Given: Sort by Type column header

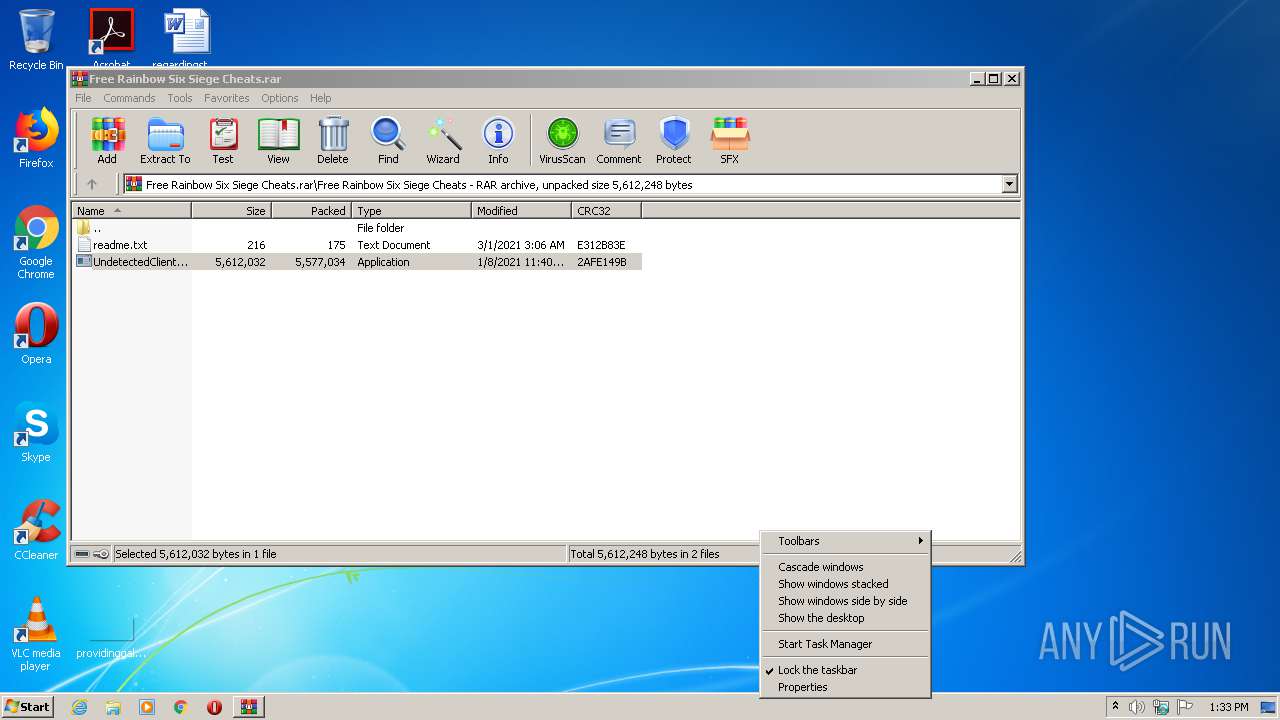Looking at the screenshot, I should click(411, 211).
